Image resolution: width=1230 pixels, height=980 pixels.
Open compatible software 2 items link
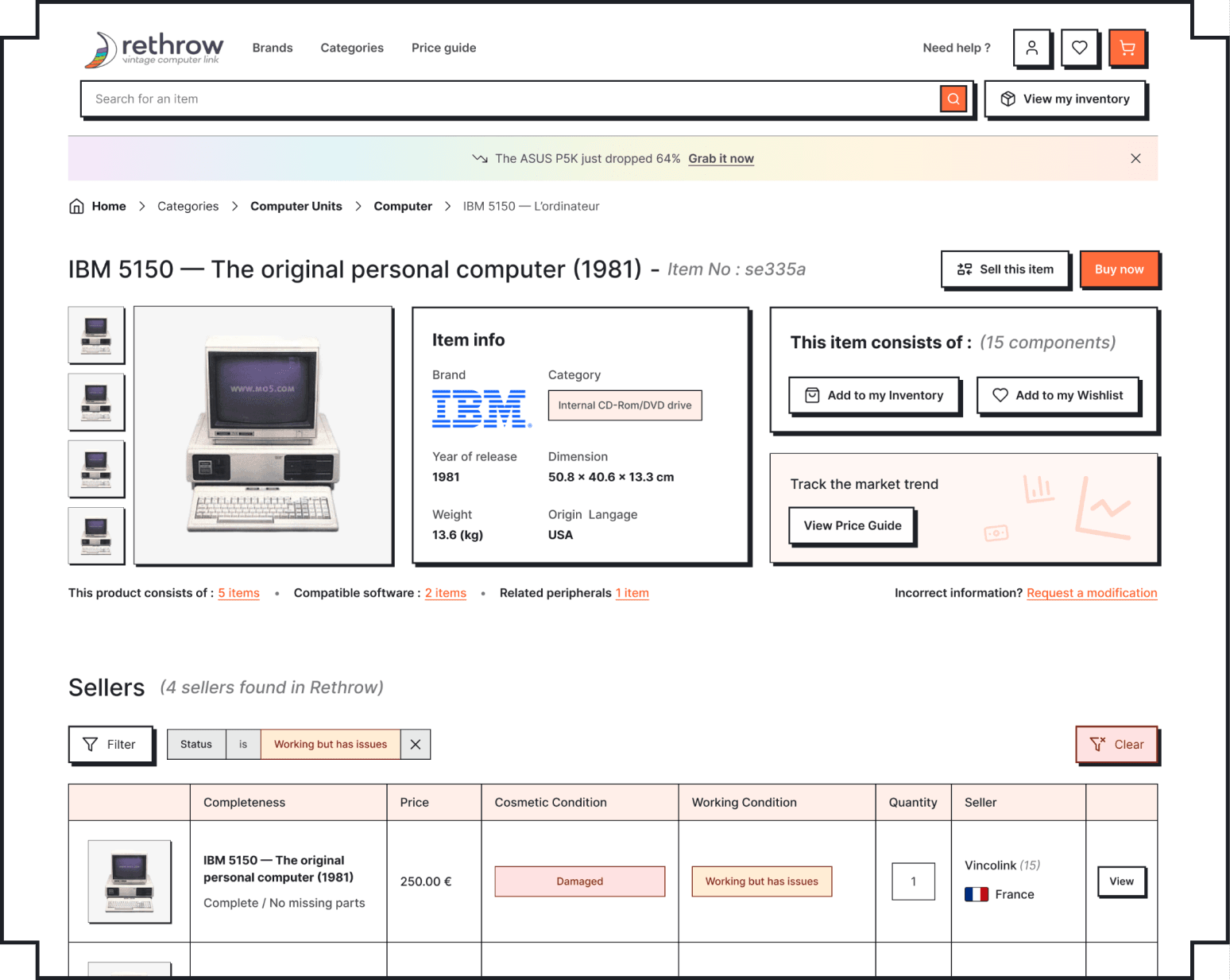click(x=446, y=593)
